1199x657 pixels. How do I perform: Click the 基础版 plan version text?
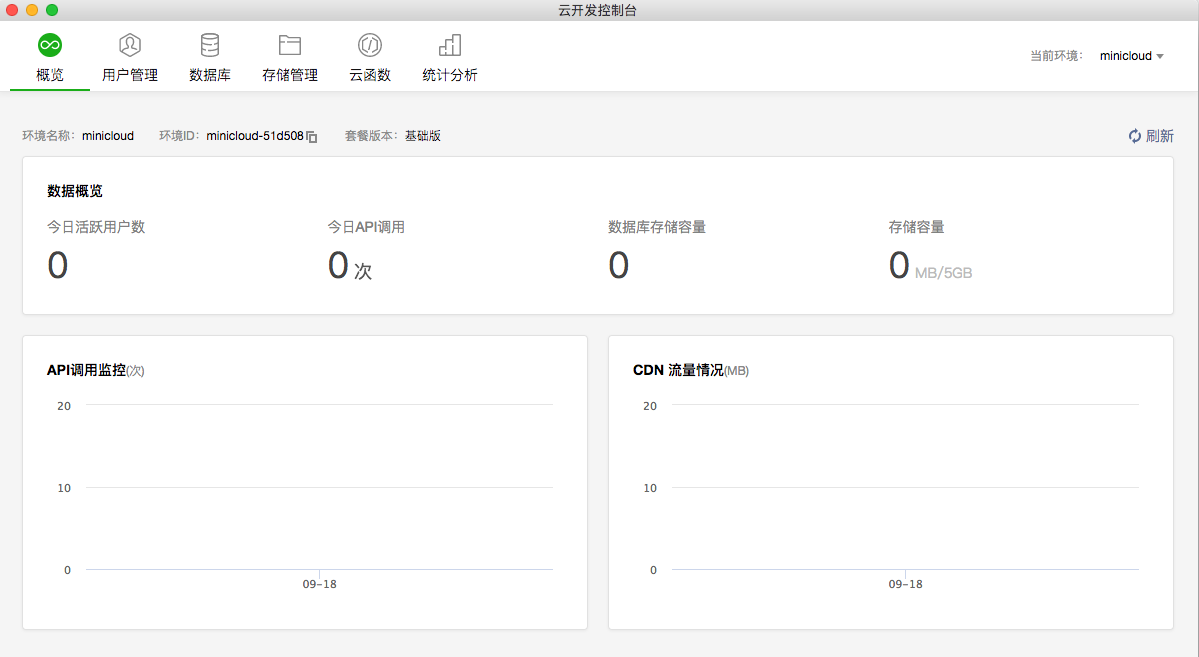(423, 135)
